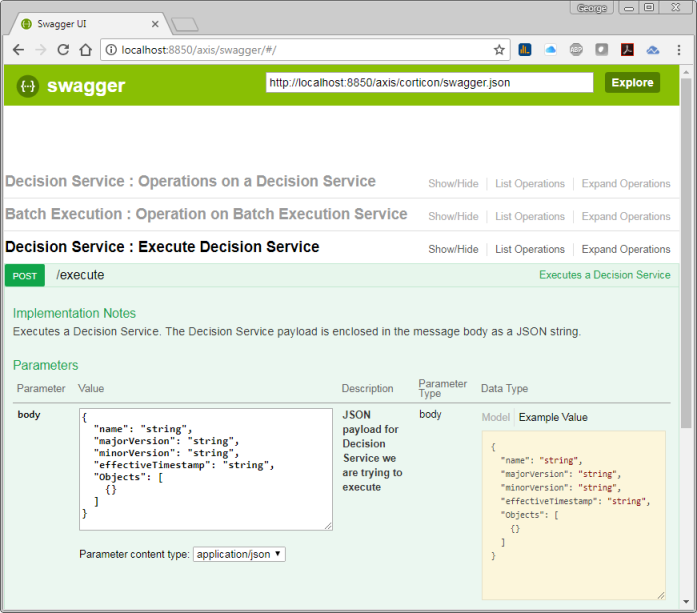697x613 pixels.
Task: Open the grey square extension icon
Action: point(601,49)
